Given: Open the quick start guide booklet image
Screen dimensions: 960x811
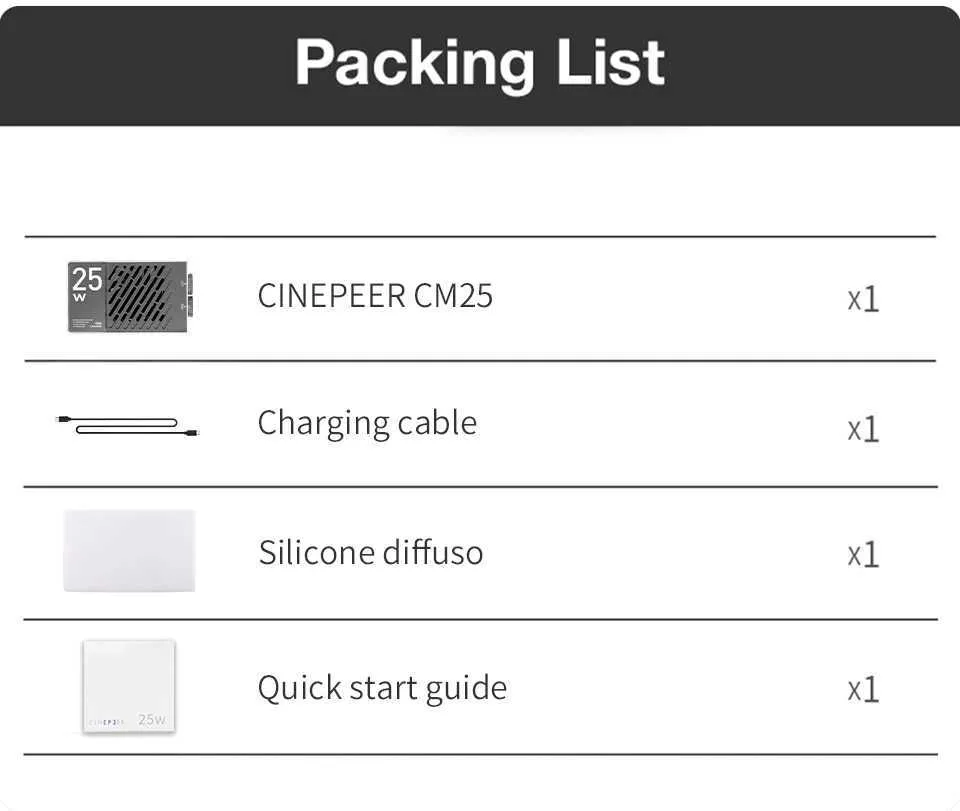Looking at the screenshot, I should 128,686.
